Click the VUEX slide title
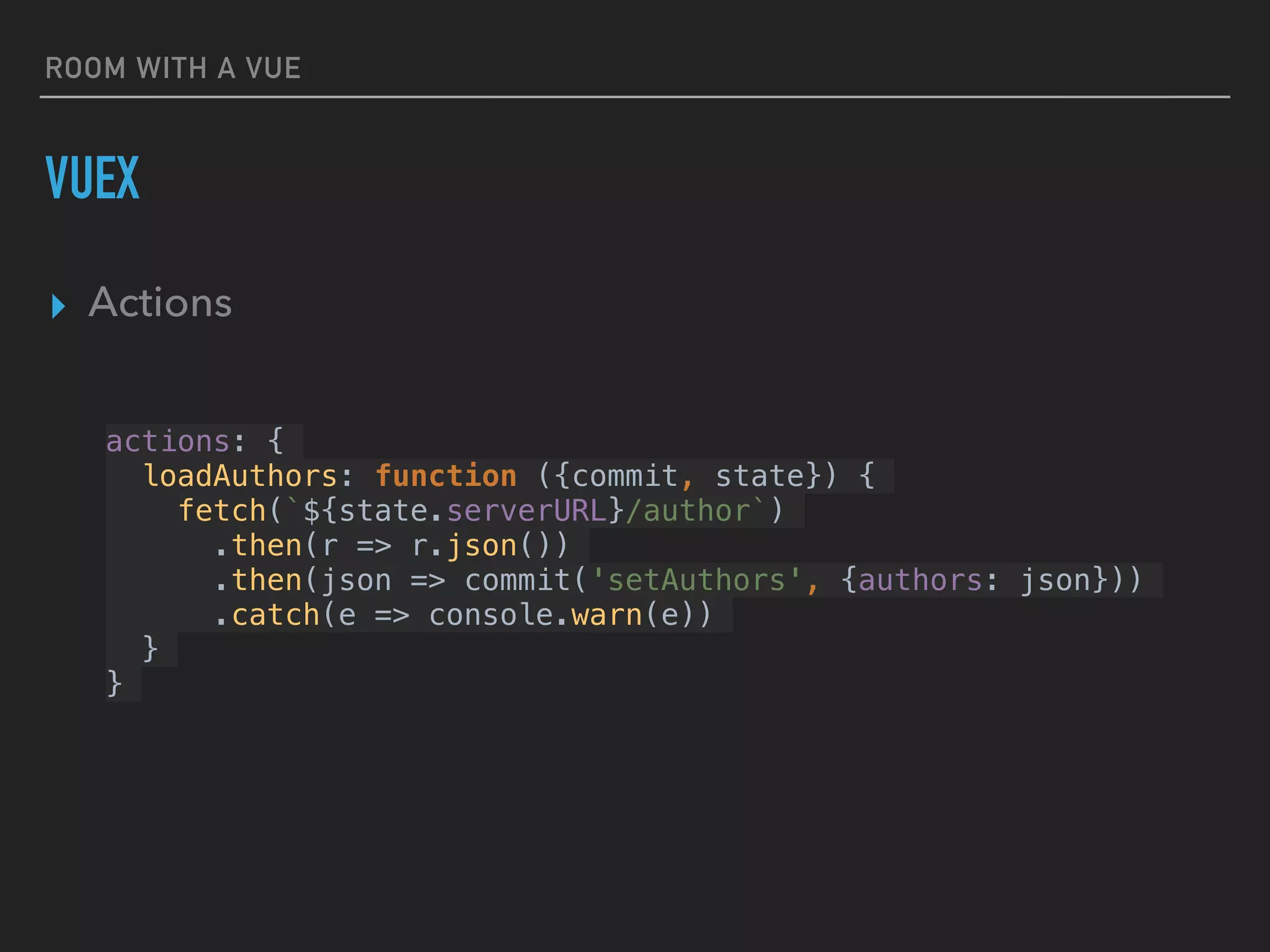The height and width of the screenshot is (952, 1270). (x=92, y=178)
